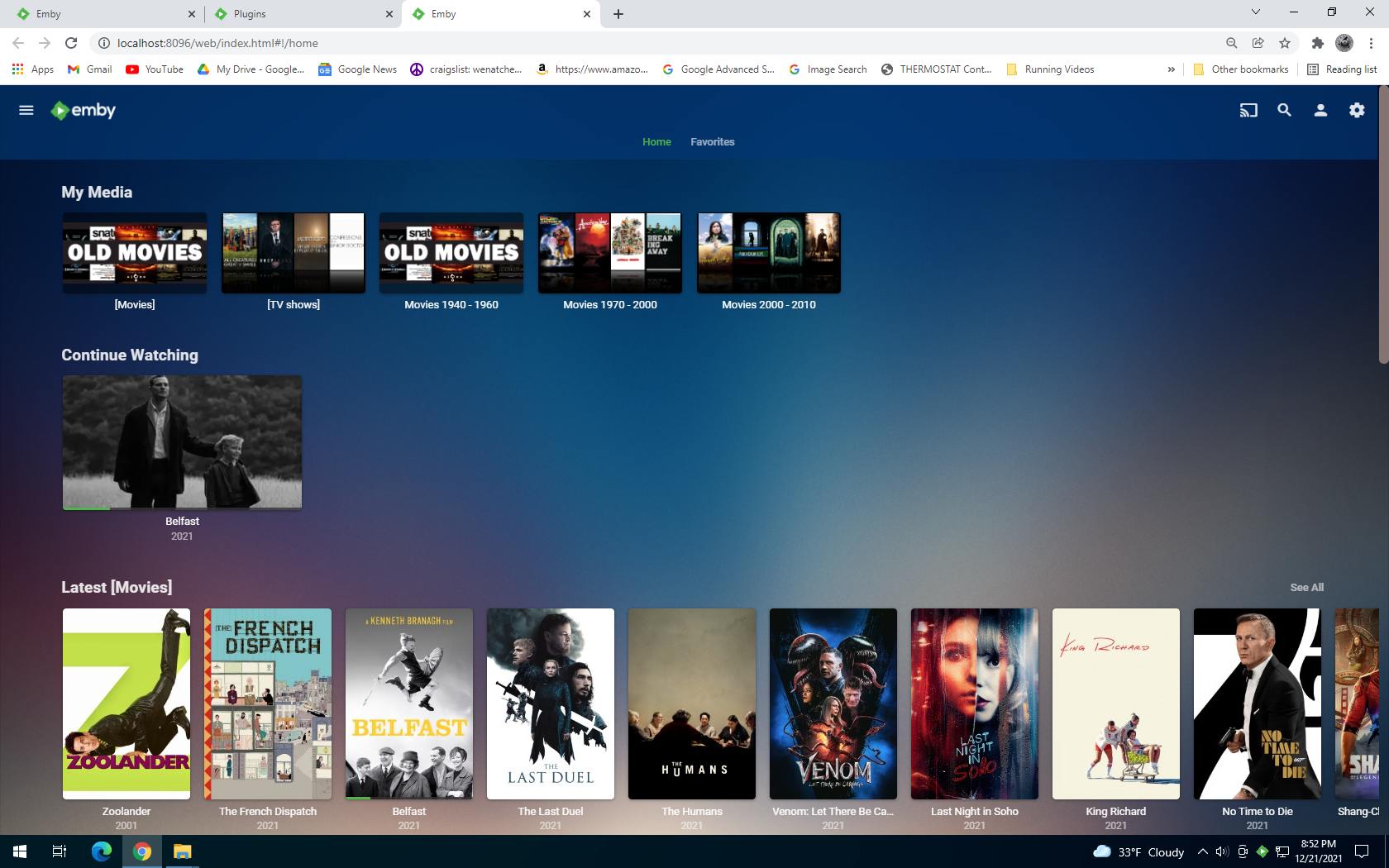1389x868 pixels.
Task: Open the Emby hamburger menu
Action: (x=26, y=110)
